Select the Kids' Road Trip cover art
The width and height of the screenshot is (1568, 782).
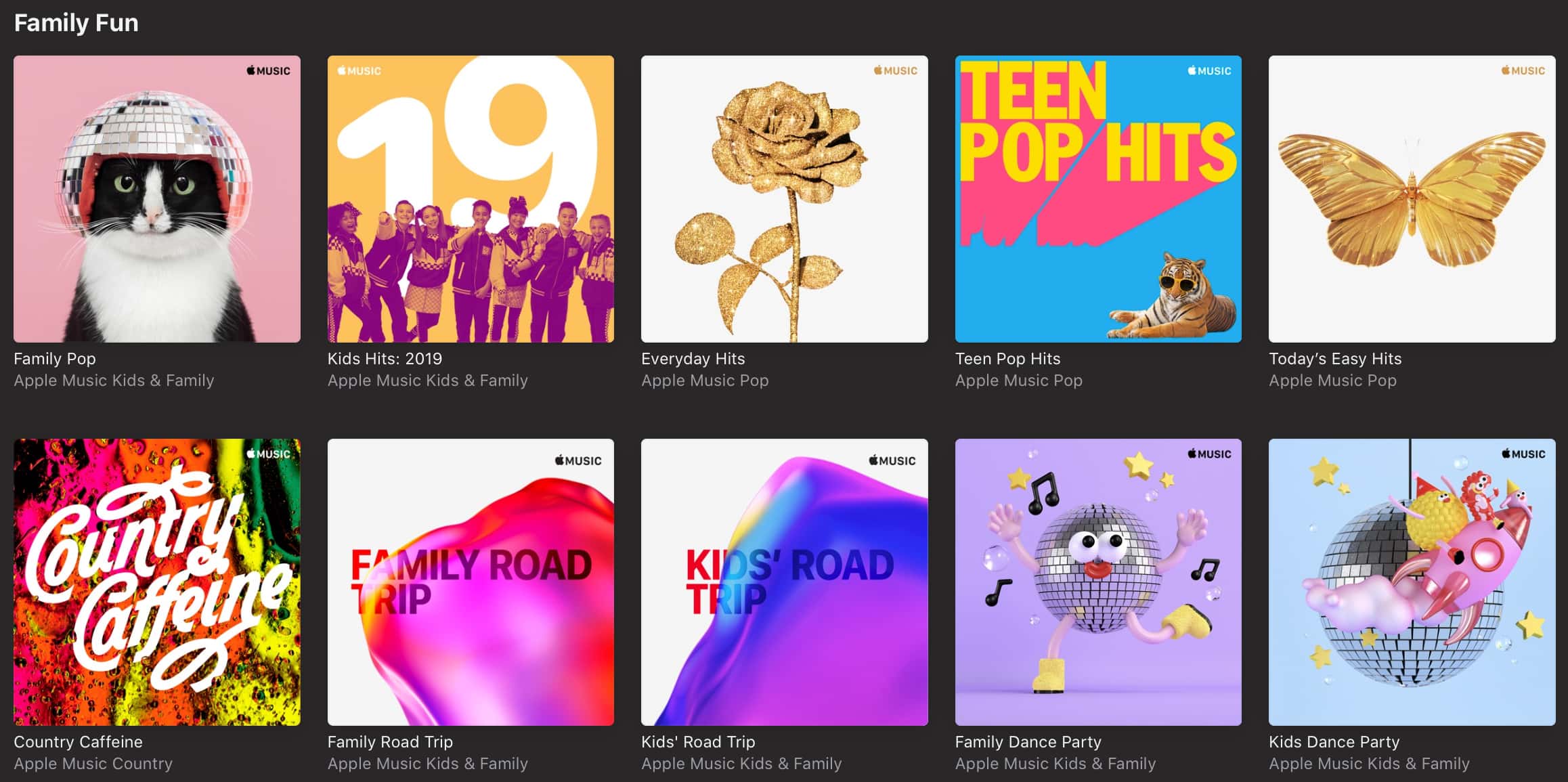click(784, 582)
